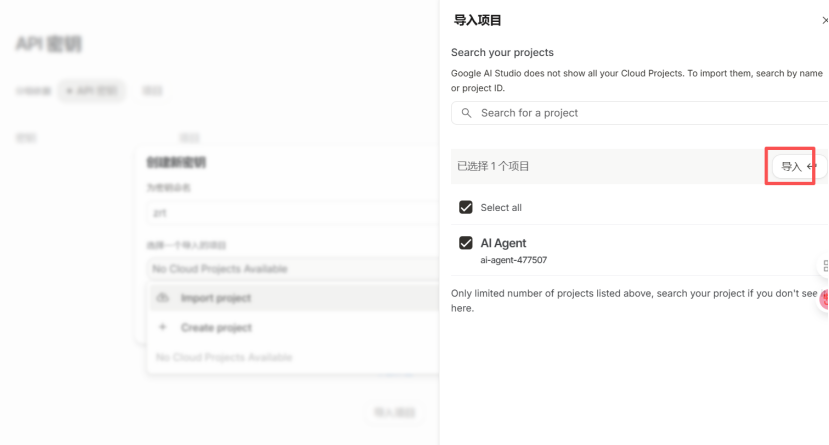
Task: Click the cloud icon beside Import project
Action: pos(164,298)
